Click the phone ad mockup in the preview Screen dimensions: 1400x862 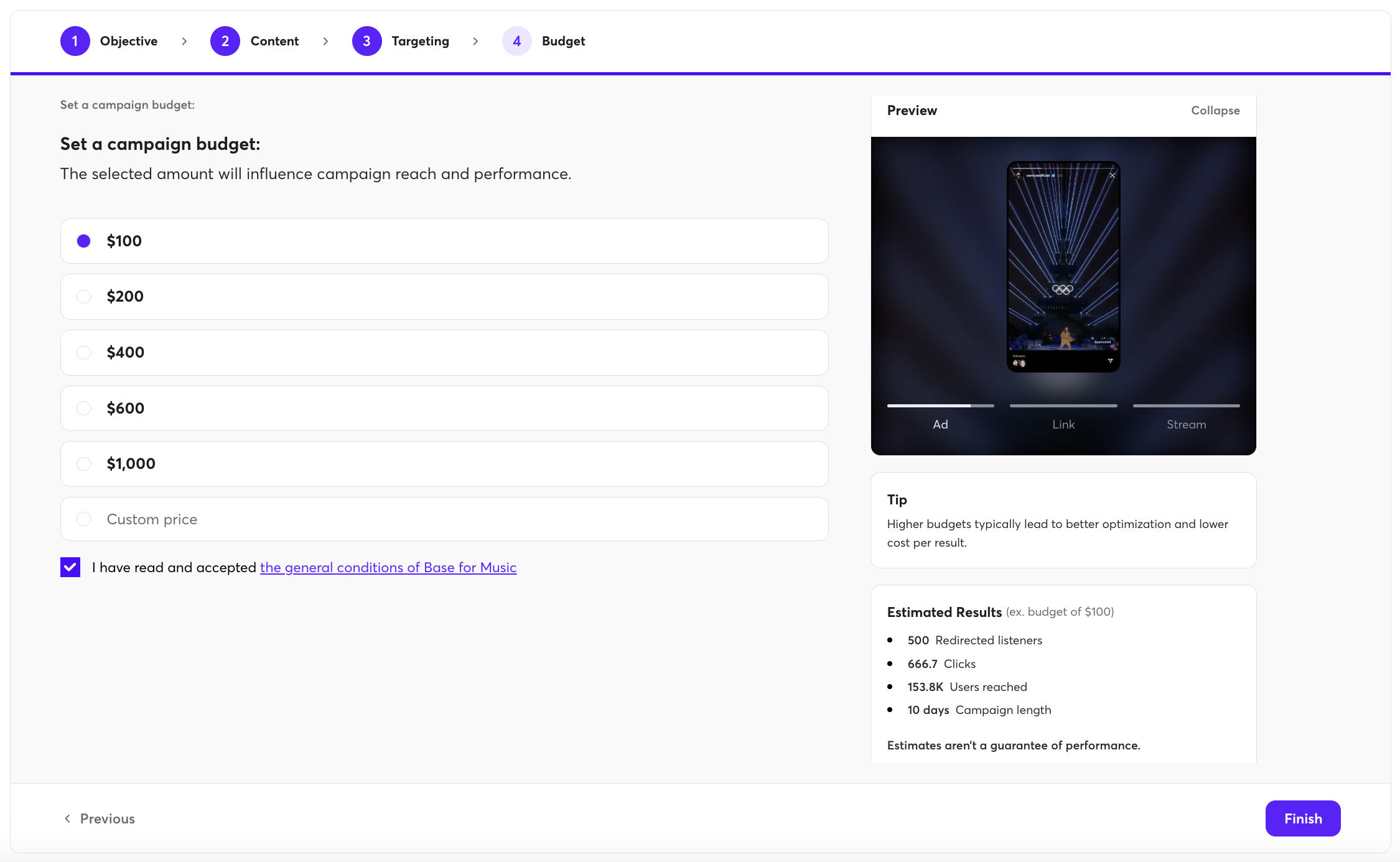pyautogui.click(x=1063, y=267)
